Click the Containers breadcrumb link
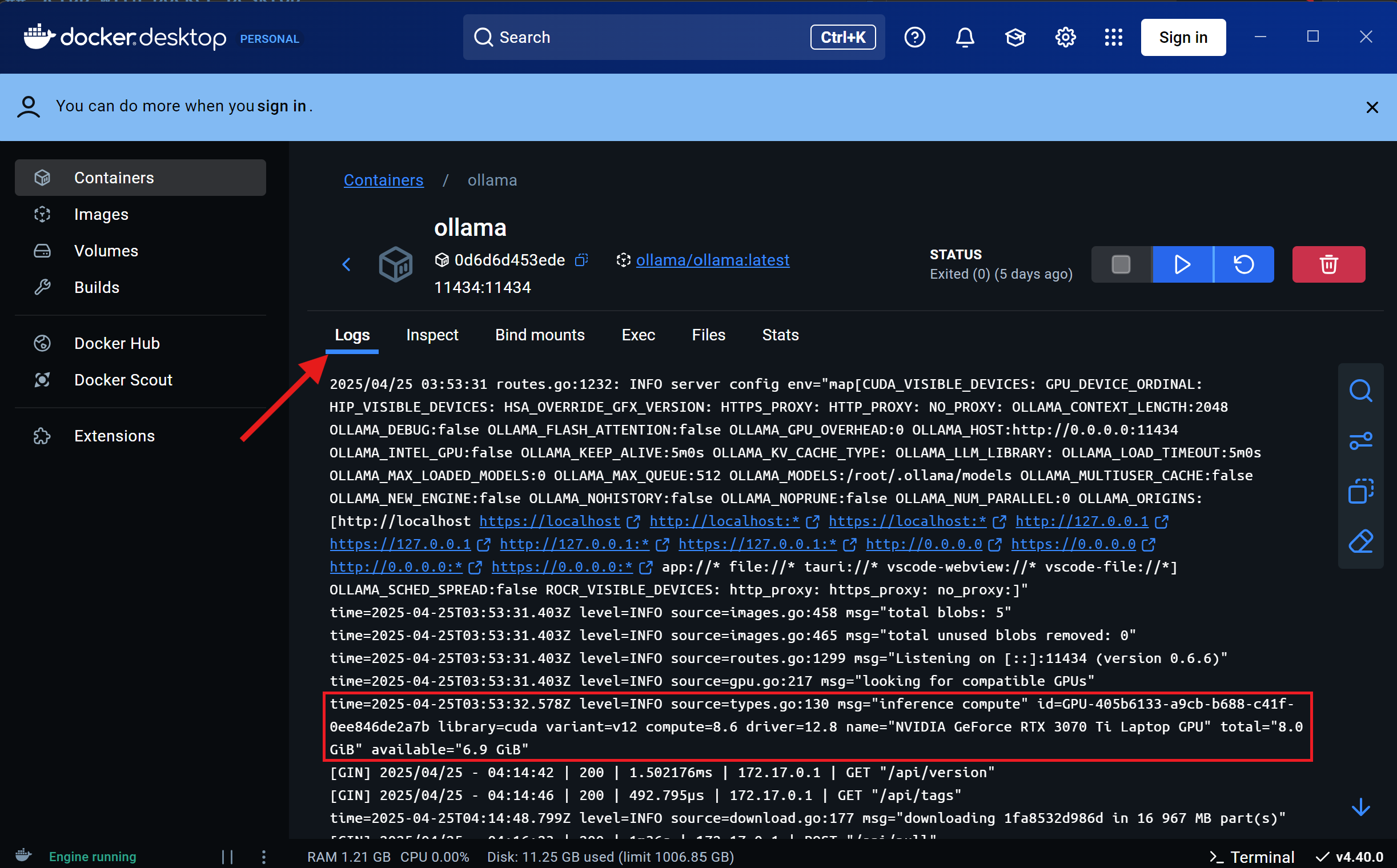This screenshot has height=868, width=1397. coord(384,180)
